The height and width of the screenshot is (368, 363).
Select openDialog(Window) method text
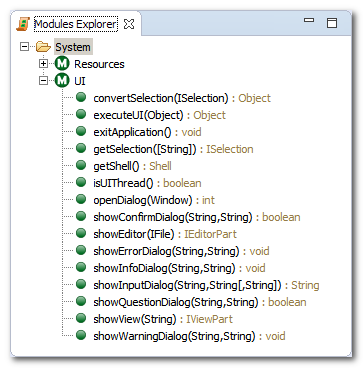143,200
